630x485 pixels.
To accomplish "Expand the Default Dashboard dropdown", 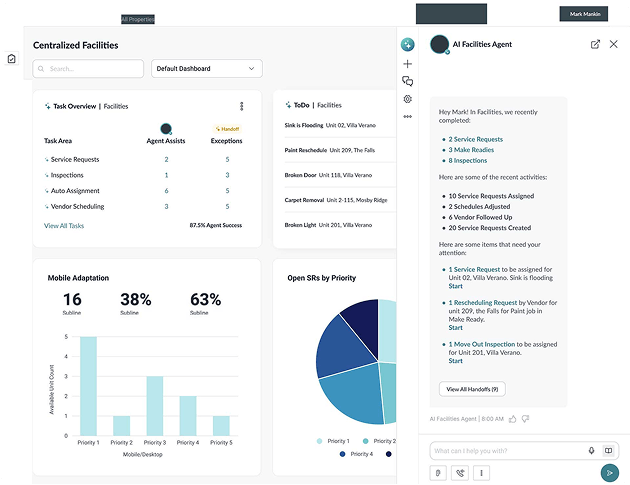I will pos(207,69).
